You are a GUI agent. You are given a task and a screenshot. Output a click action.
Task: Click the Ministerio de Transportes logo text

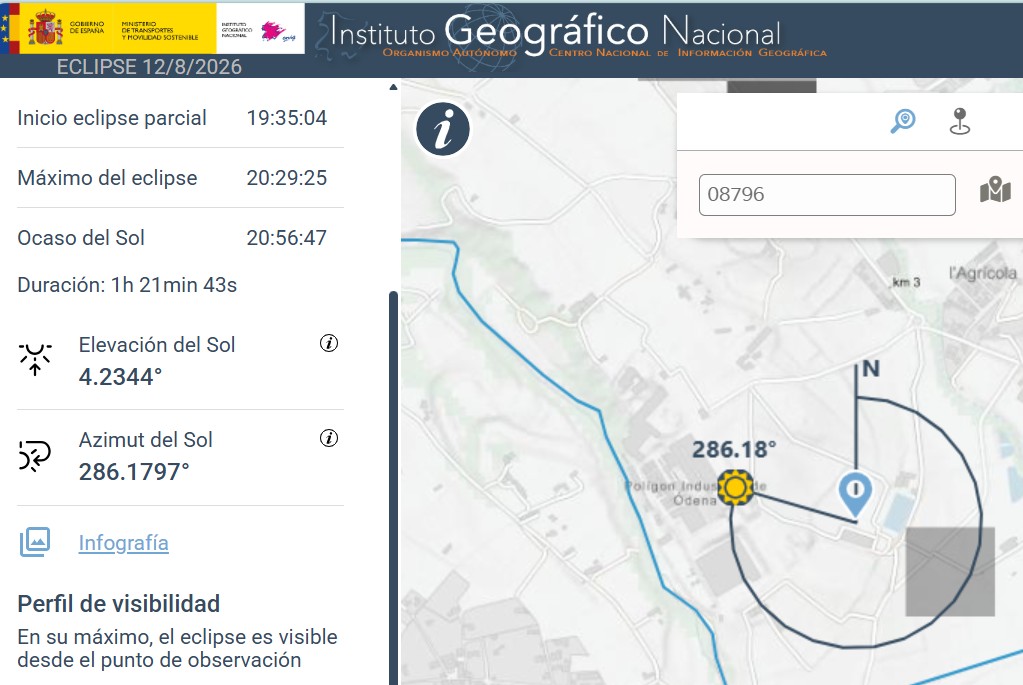(x=159, y=30)
